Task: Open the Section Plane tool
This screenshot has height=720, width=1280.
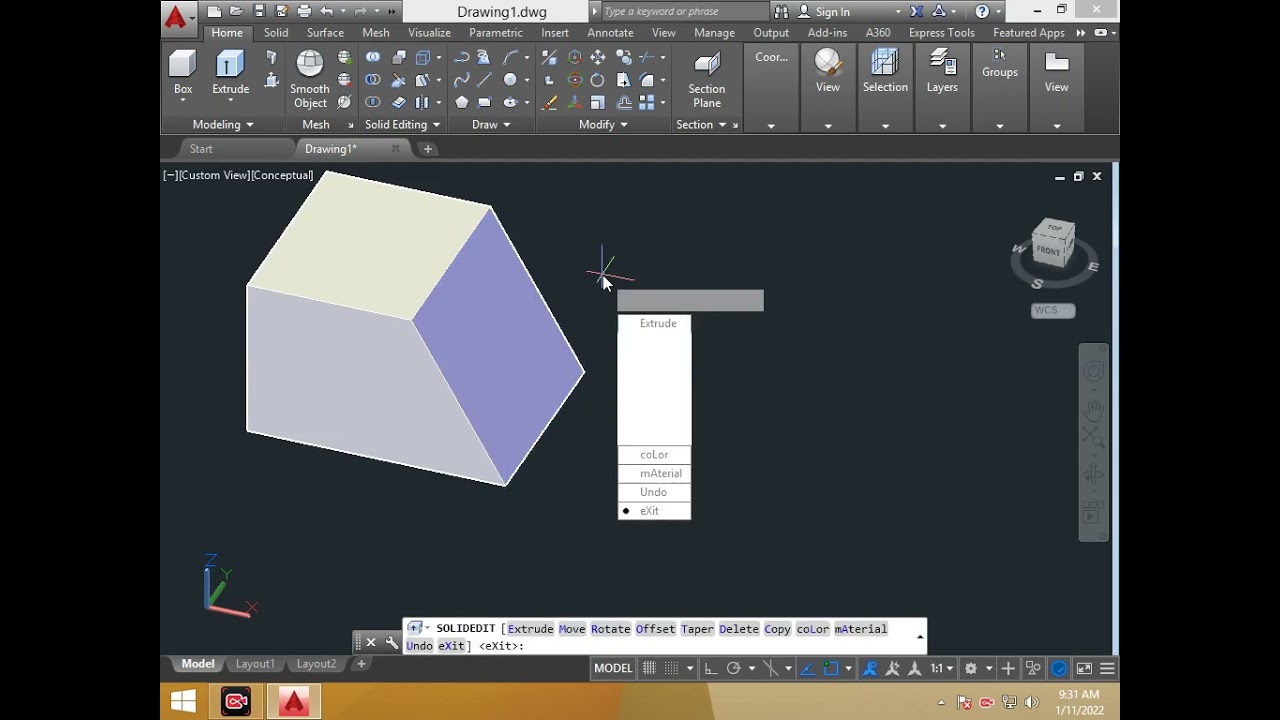Action: 707,79
